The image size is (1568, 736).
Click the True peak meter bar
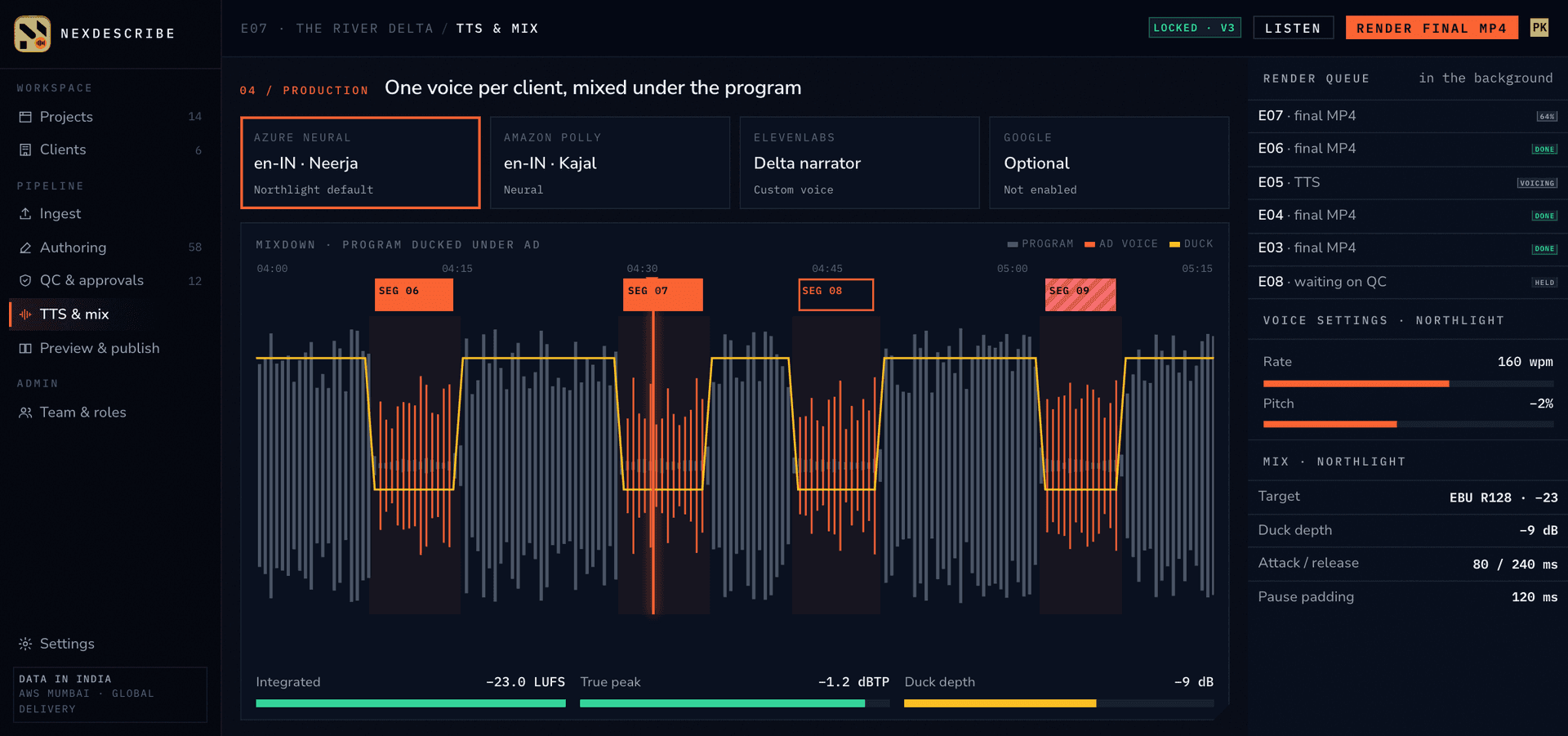coord(735,703)
